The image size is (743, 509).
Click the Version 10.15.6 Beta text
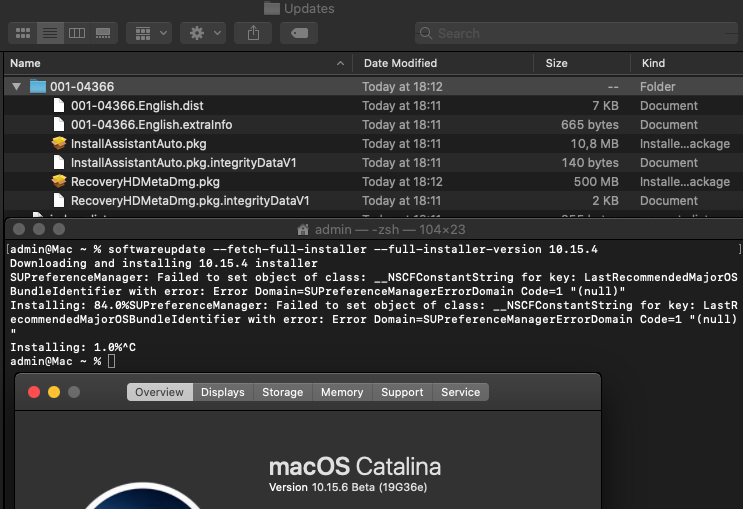pyautogui.click(x=348, y=487)
